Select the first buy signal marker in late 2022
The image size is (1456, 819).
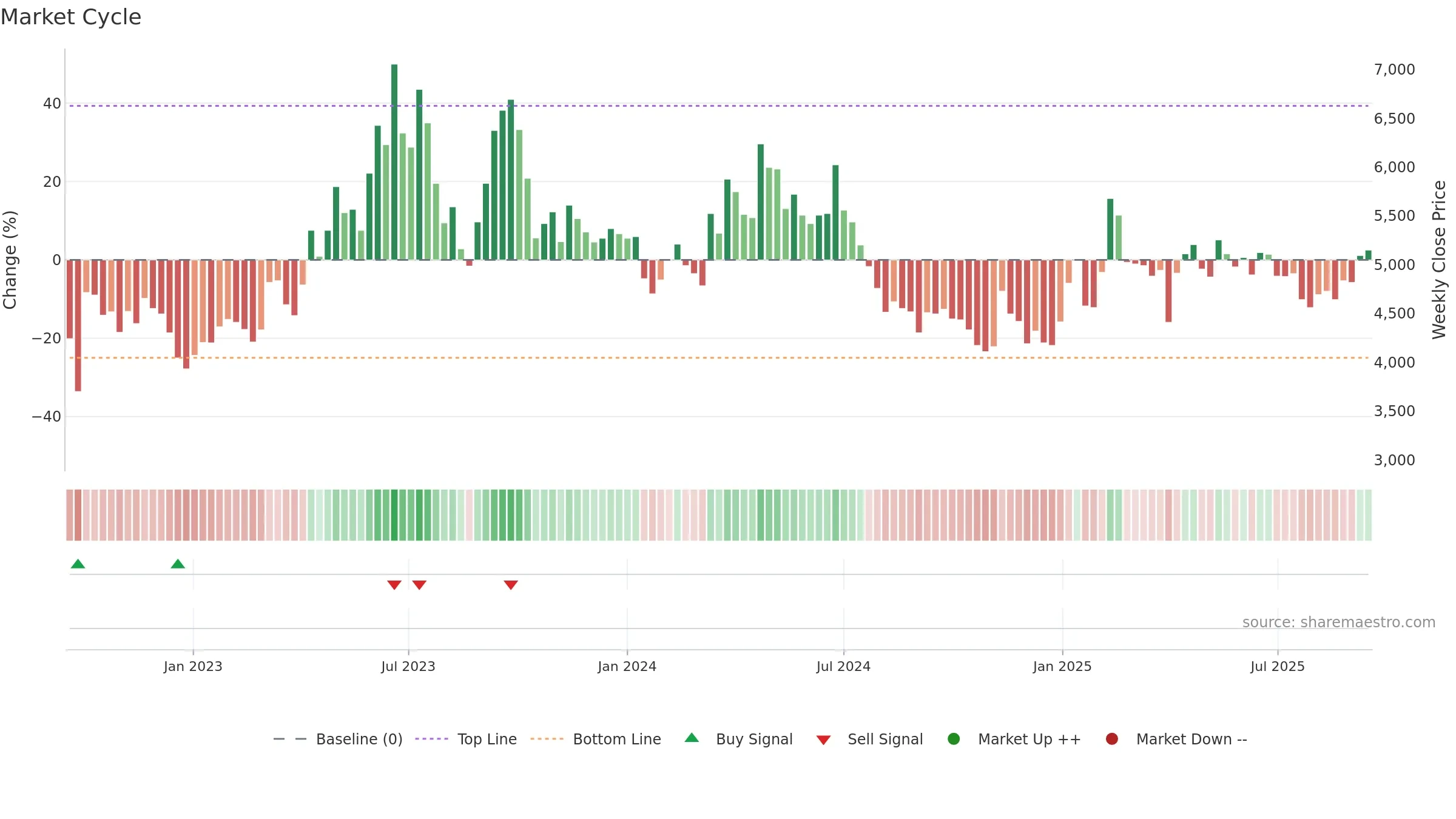[78, 564]
